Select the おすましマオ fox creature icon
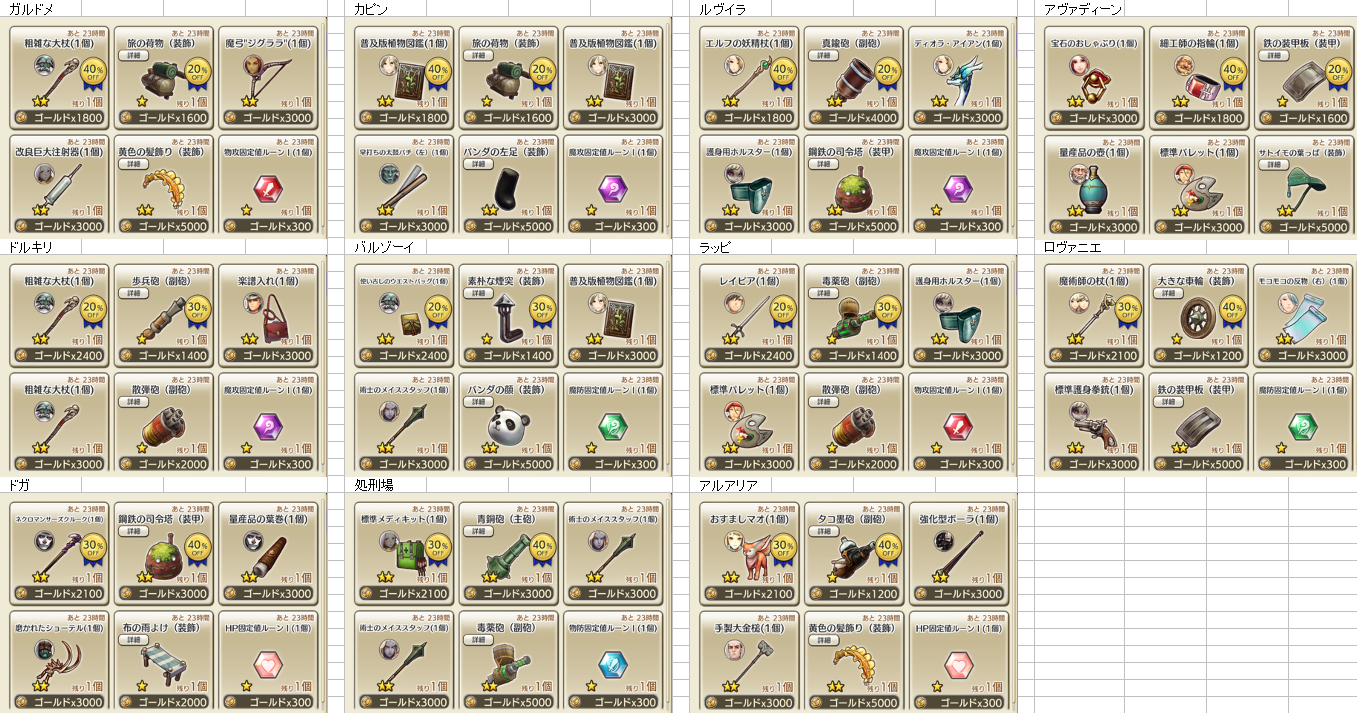Image resolution: width=1357 pixels, height=713 pixels. (x=753, y=556)
